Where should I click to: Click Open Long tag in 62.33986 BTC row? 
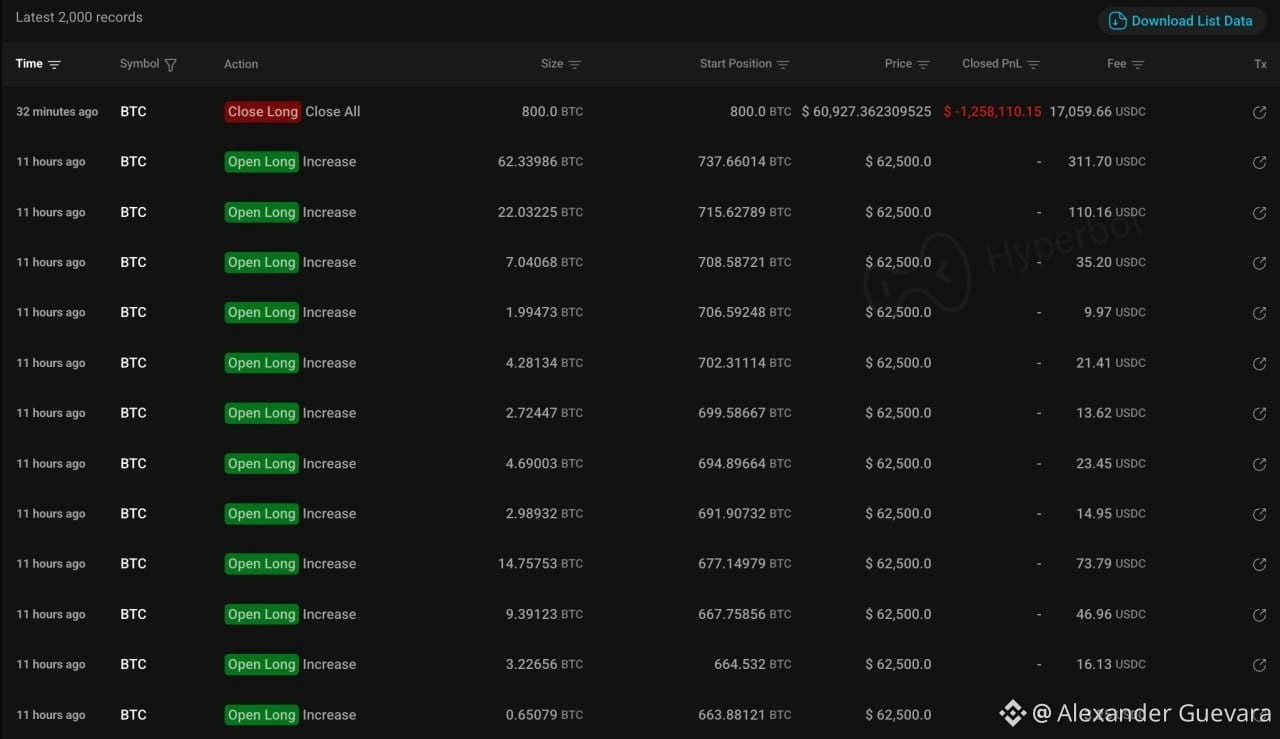(261, 162)
